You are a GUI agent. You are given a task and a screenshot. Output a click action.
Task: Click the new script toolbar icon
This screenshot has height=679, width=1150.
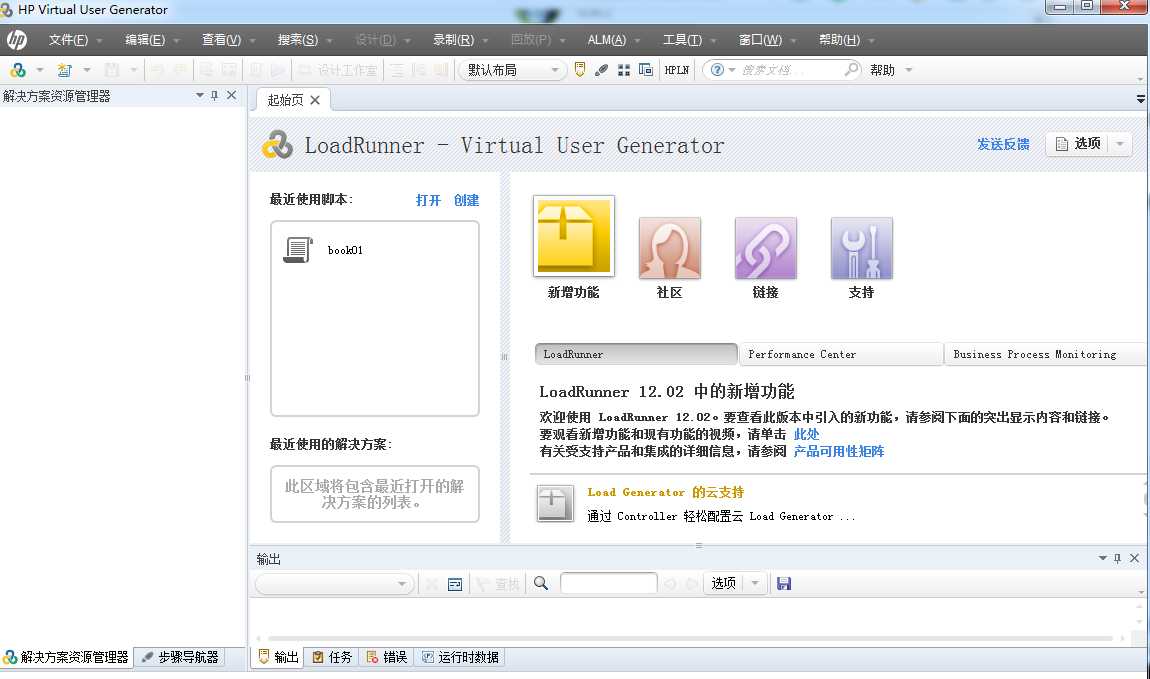point(65,70)
